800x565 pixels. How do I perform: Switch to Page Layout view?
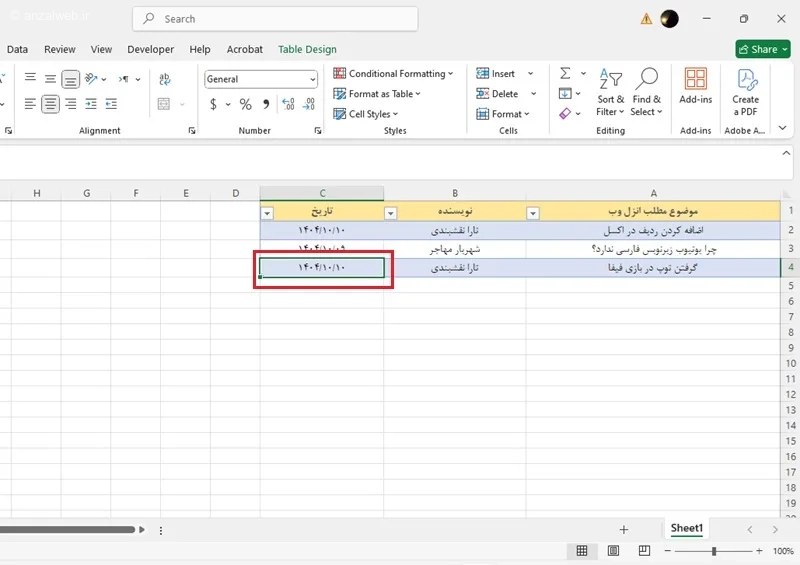pos(613,551)
